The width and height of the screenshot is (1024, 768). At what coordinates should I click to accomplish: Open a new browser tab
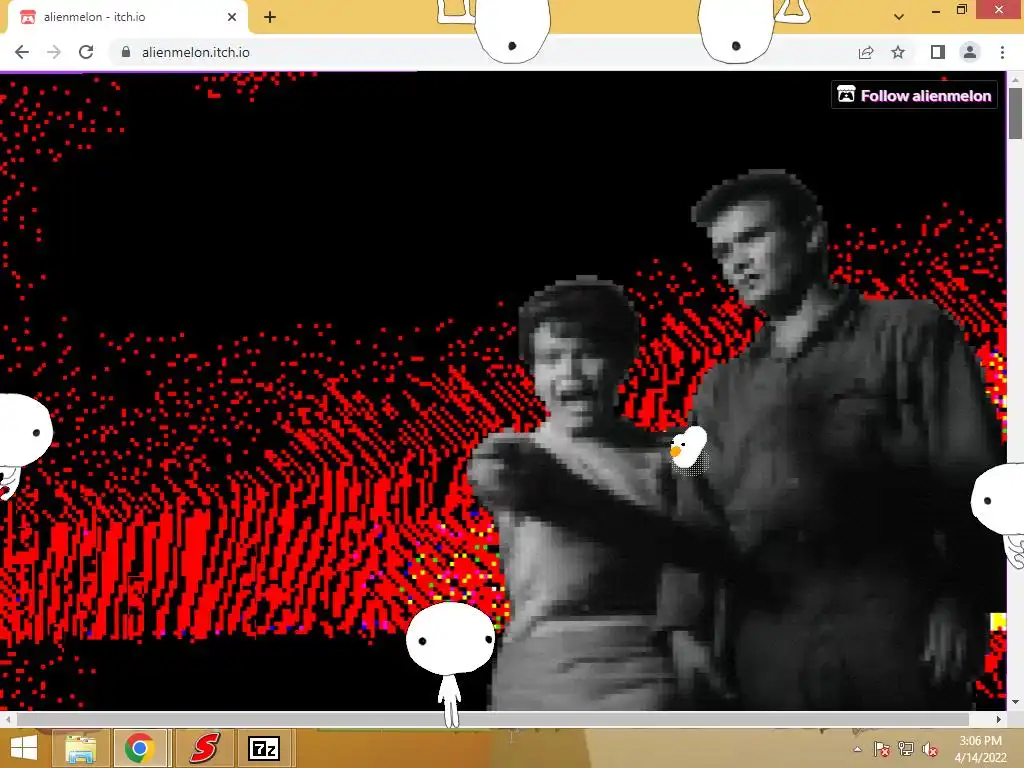(270, 17)
